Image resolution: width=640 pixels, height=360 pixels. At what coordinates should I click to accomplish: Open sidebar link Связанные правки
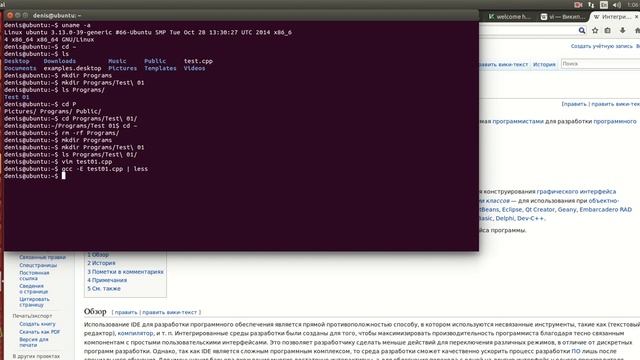click(42, 258)
